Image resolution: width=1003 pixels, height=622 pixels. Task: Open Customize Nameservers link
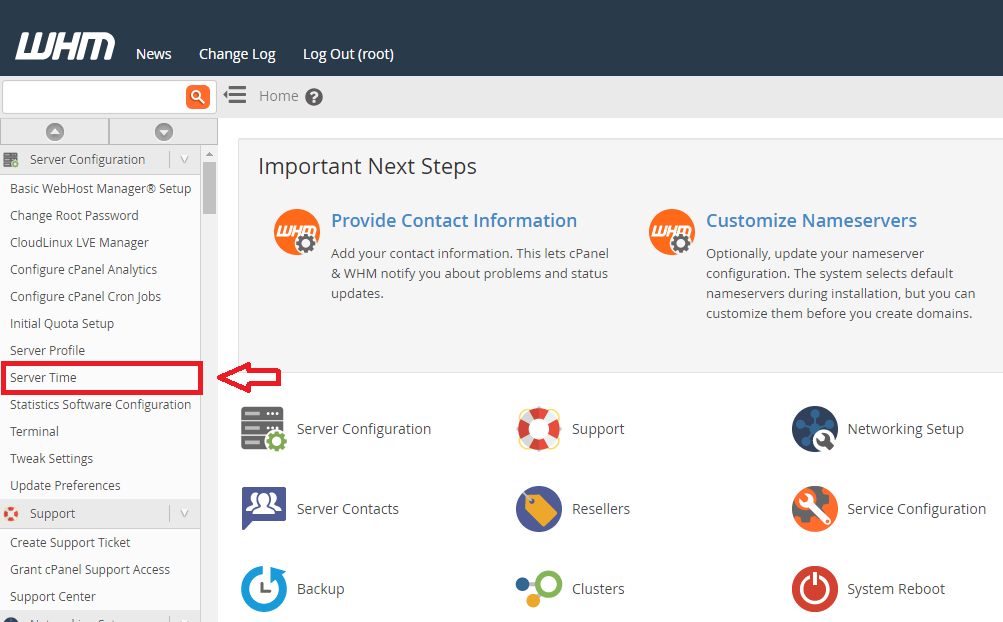(x=811, y=220)
